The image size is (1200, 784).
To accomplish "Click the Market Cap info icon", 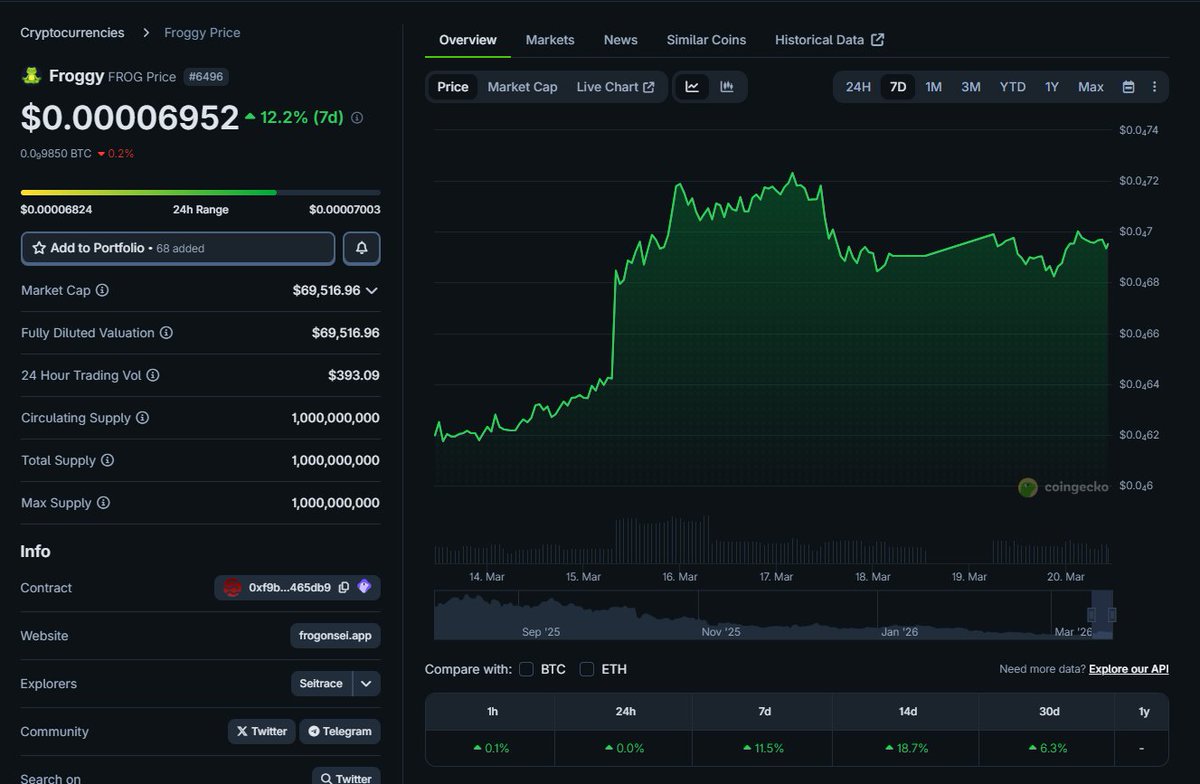I will tap(102, 290).
